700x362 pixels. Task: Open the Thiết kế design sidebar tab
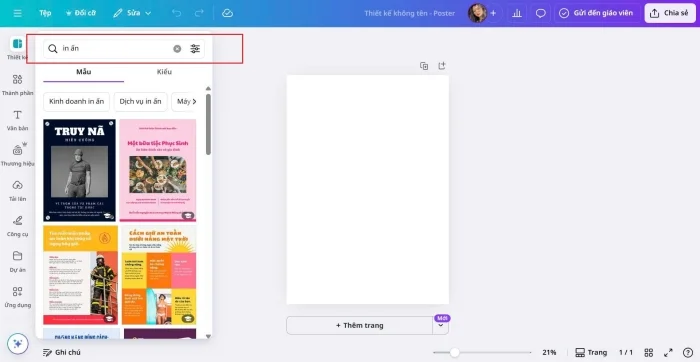pos(17,48)
